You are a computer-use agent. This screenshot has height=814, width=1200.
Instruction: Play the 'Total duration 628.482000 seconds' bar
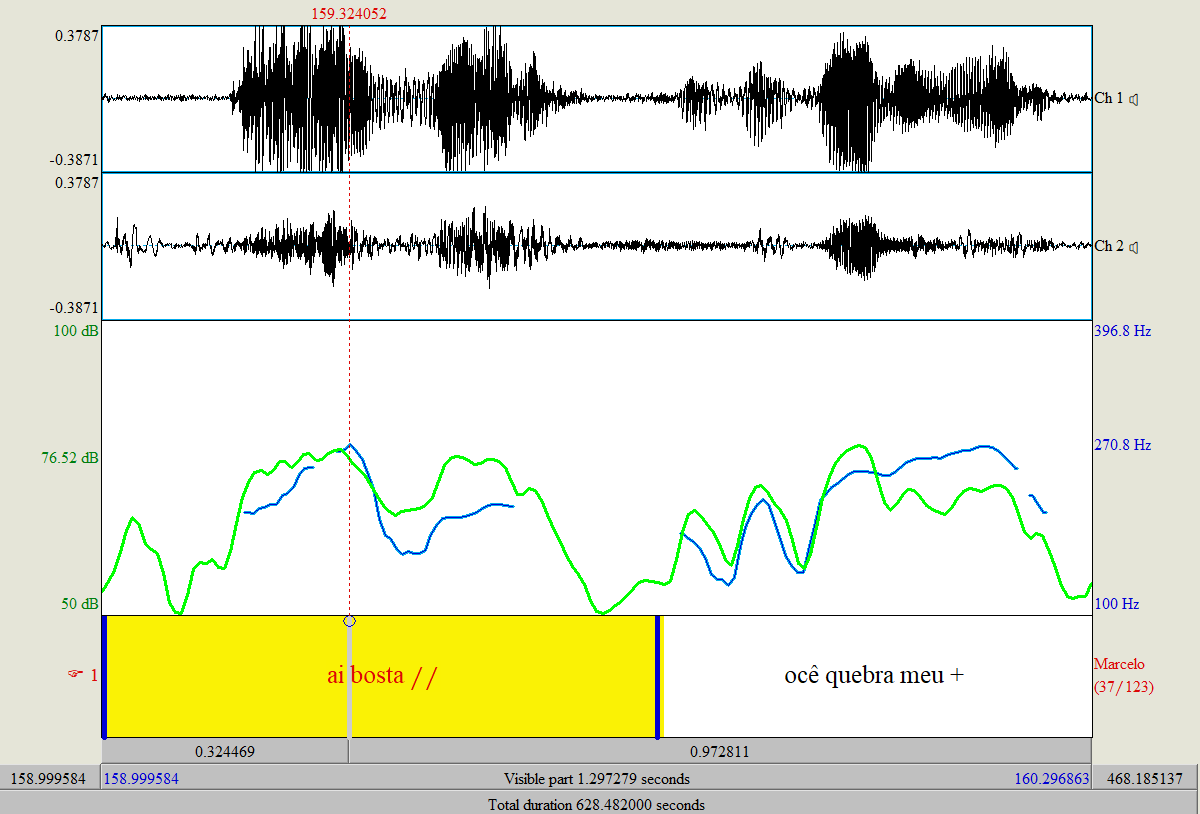point(597,804)
